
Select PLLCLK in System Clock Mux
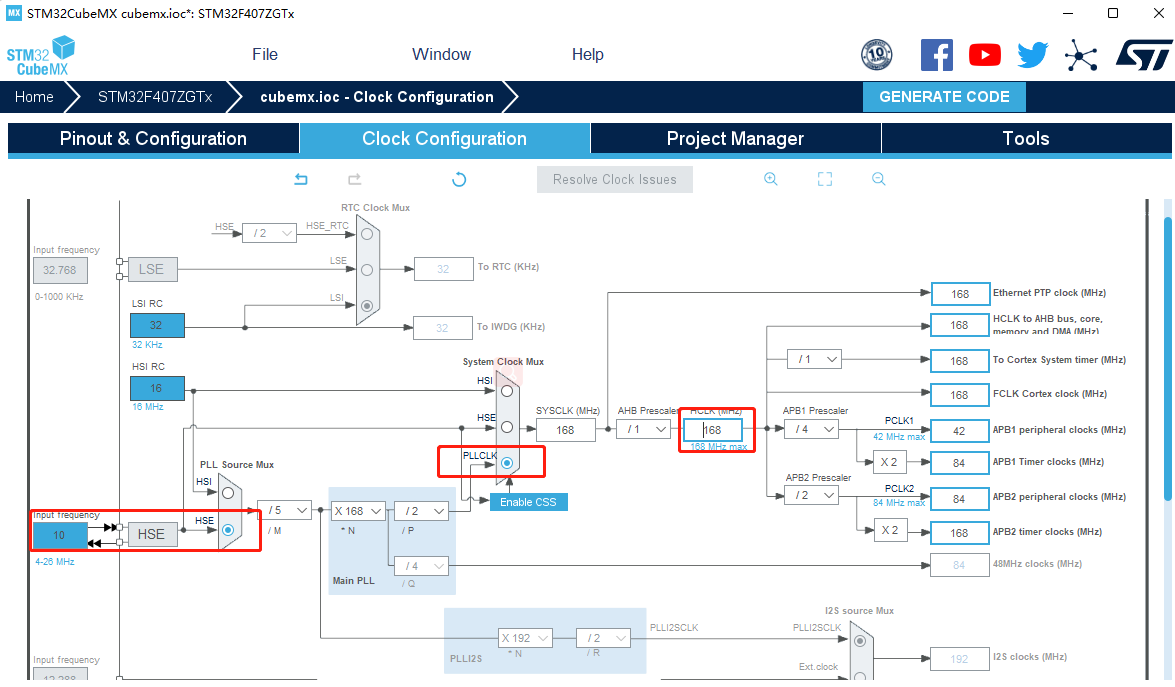pyautogui.click(x=507, y=463)
